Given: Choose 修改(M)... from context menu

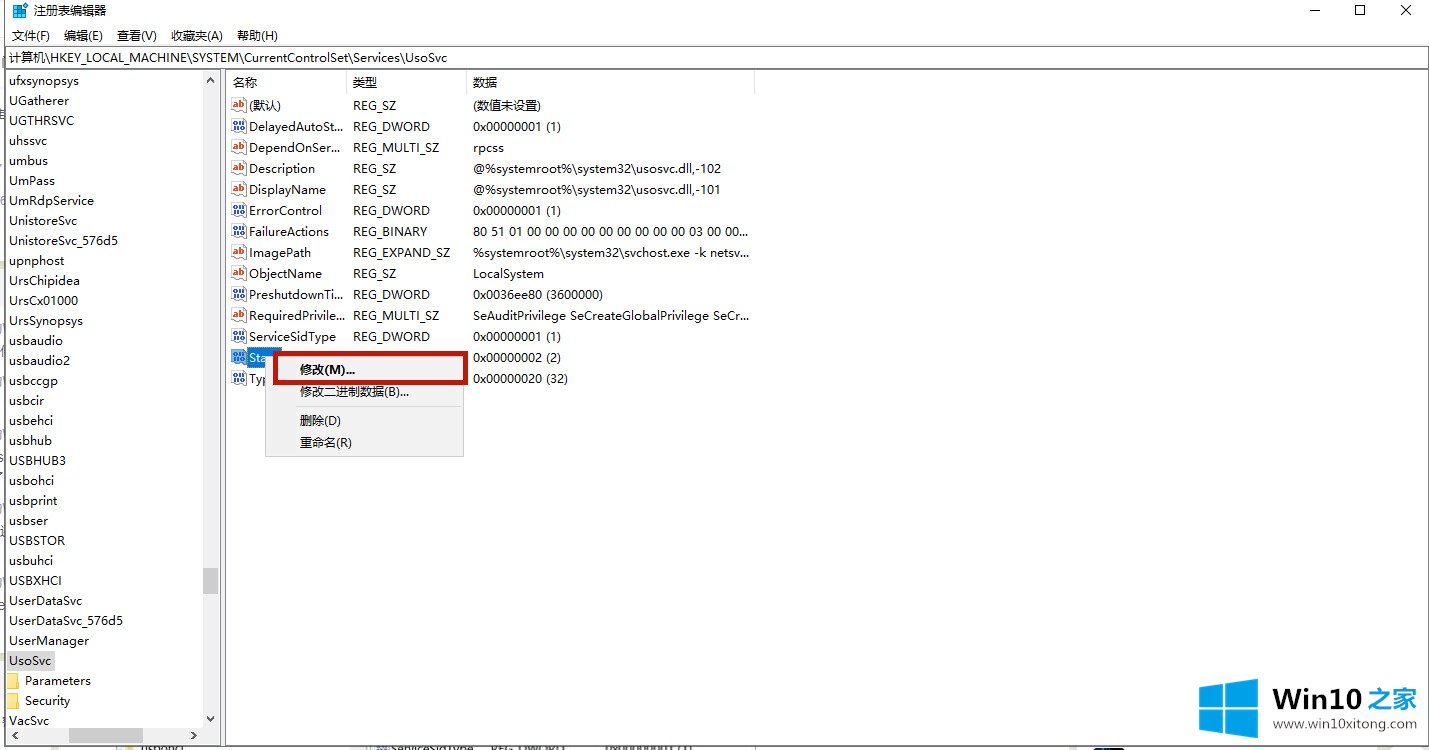Looking at the screenshot, I should click(328, 370).
